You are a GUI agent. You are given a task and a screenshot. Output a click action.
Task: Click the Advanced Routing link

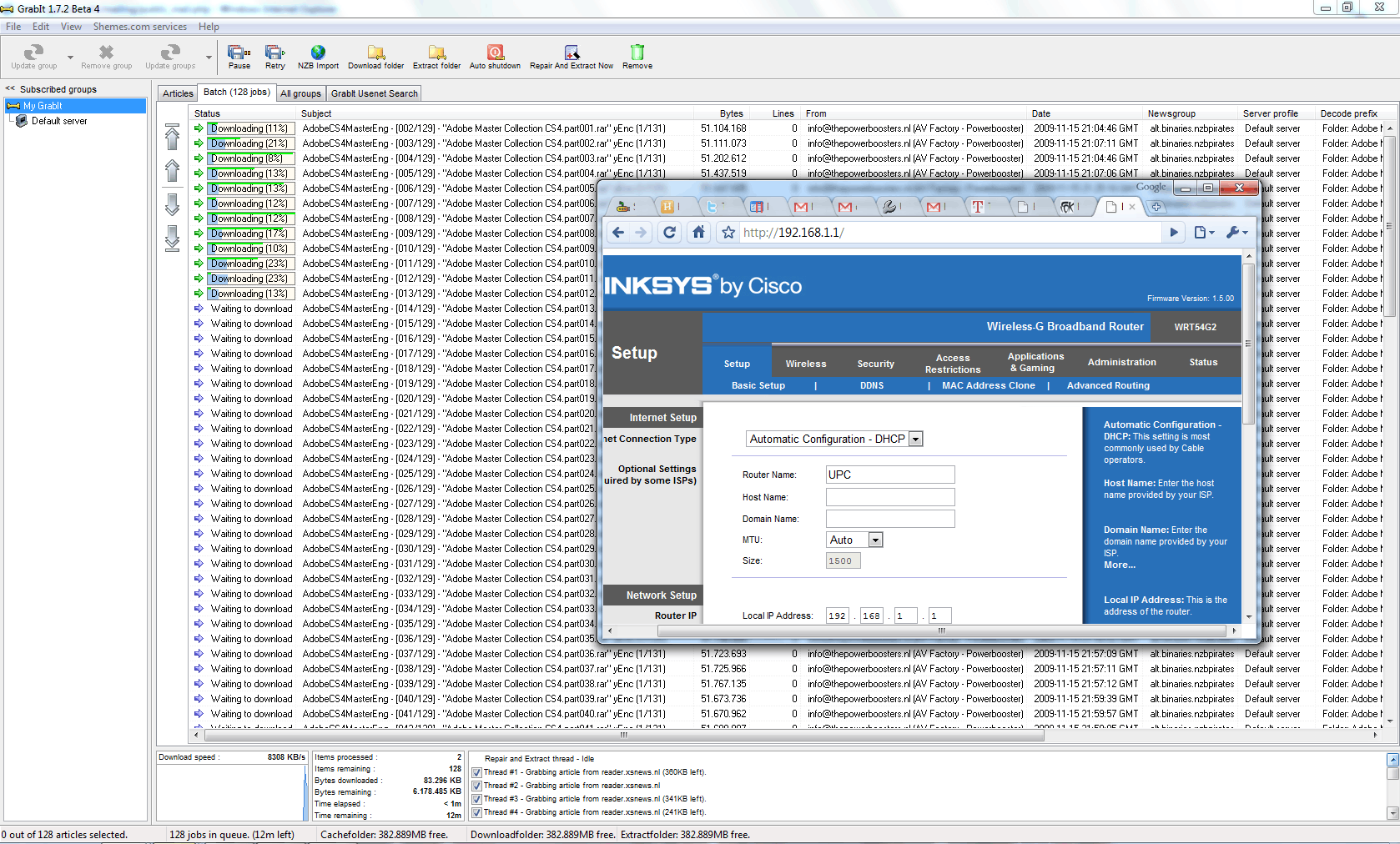tap(1108, 385)
